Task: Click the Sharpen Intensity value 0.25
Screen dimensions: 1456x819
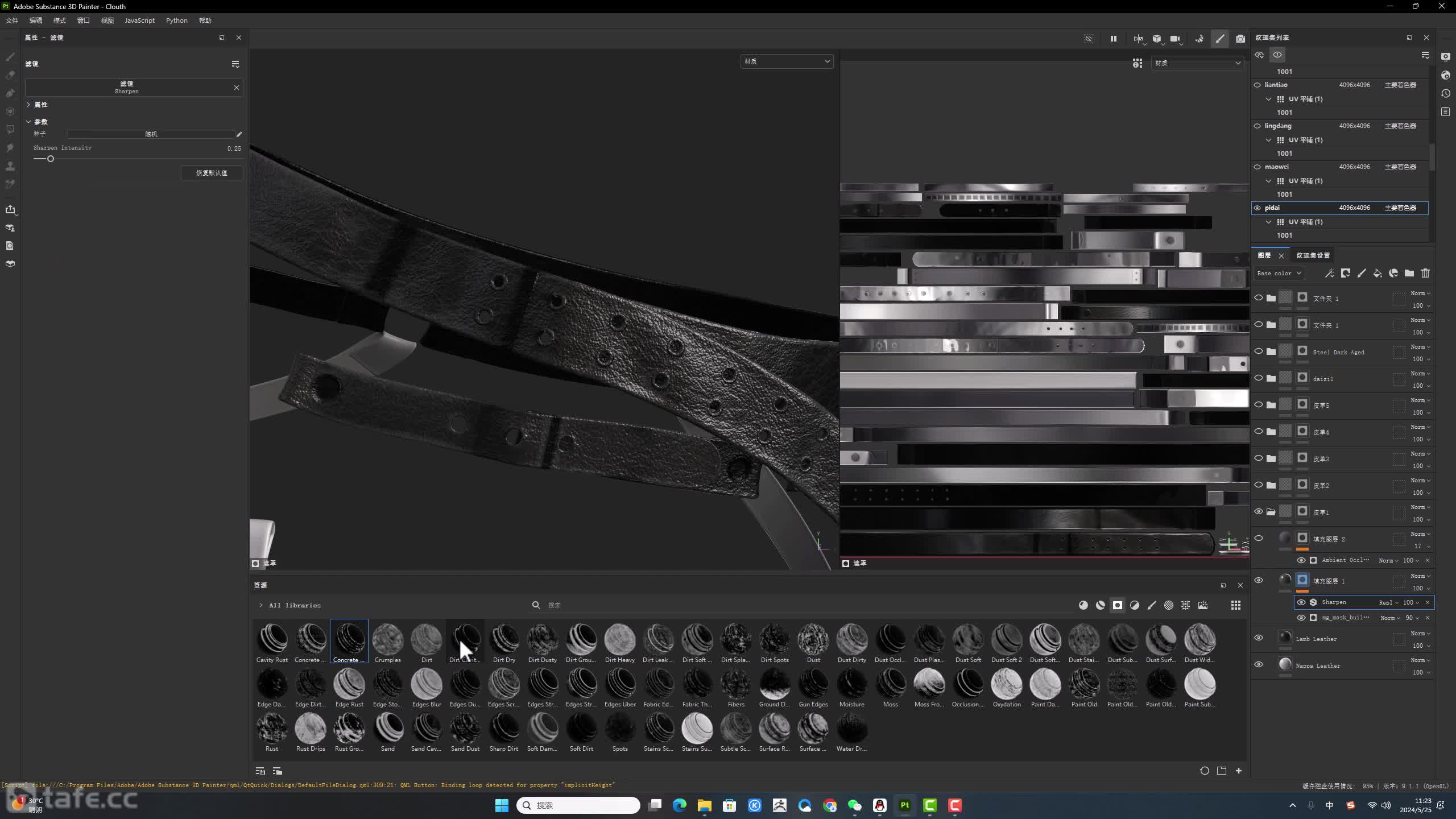Action: pos(234,148)
